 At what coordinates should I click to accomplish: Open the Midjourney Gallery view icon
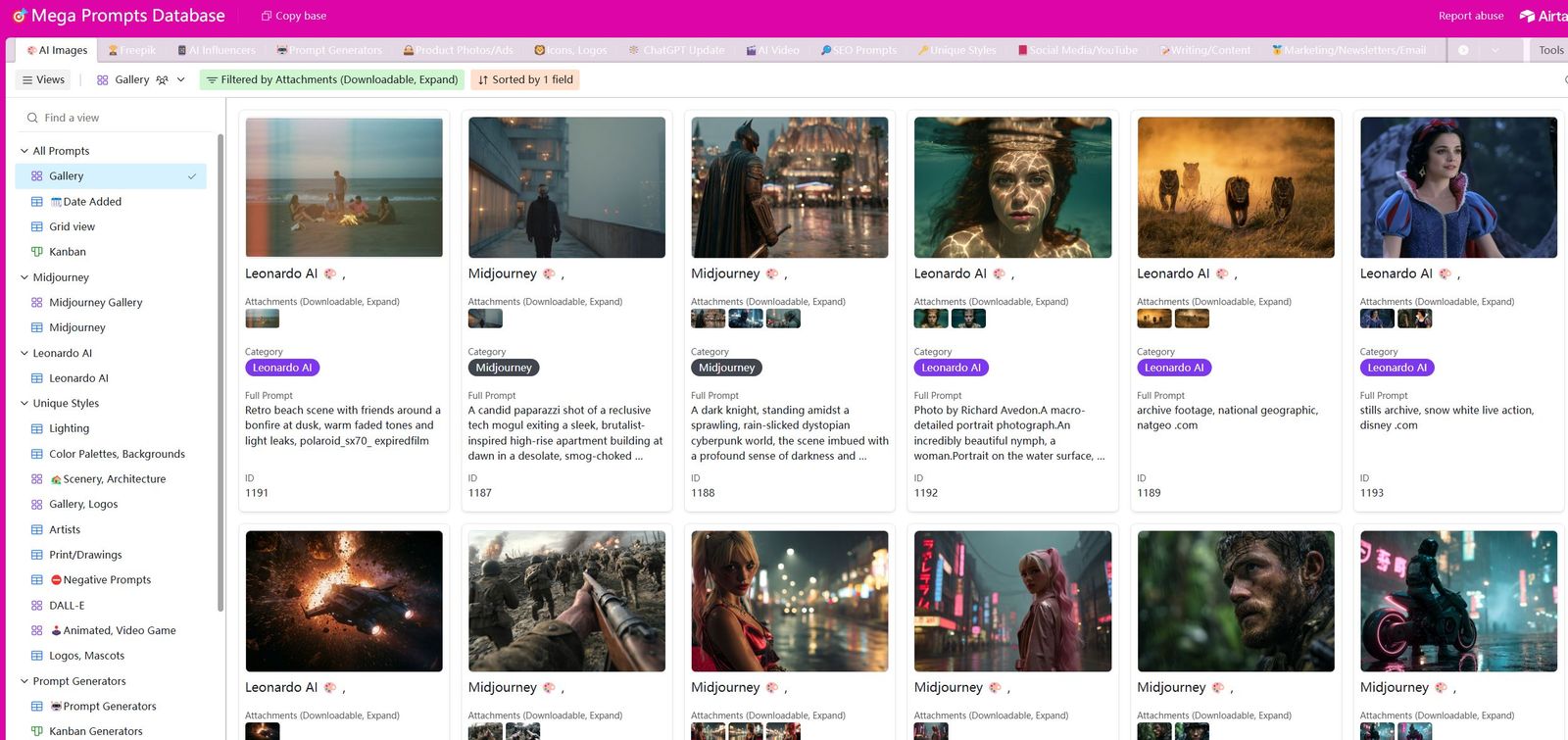pyautogui.click(x=37, y=303)
